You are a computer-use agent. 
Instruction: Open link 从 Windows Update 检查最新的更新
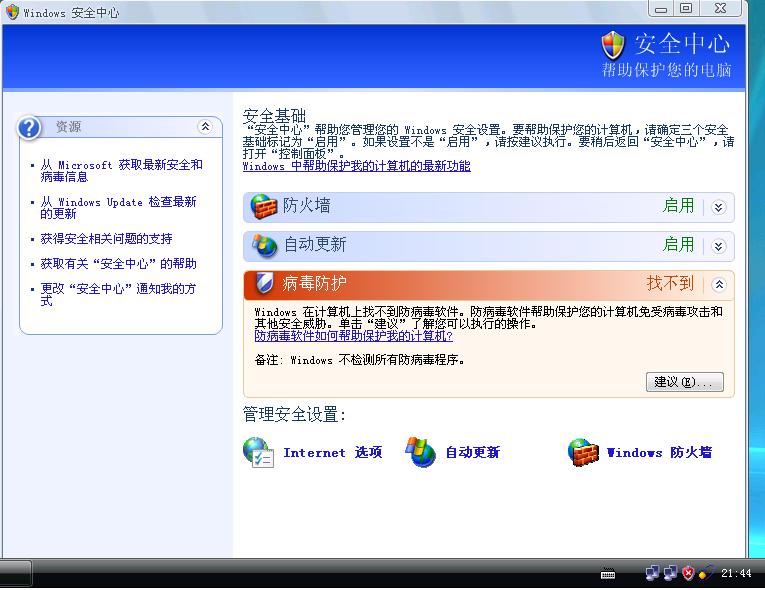(x=119, y=207)
